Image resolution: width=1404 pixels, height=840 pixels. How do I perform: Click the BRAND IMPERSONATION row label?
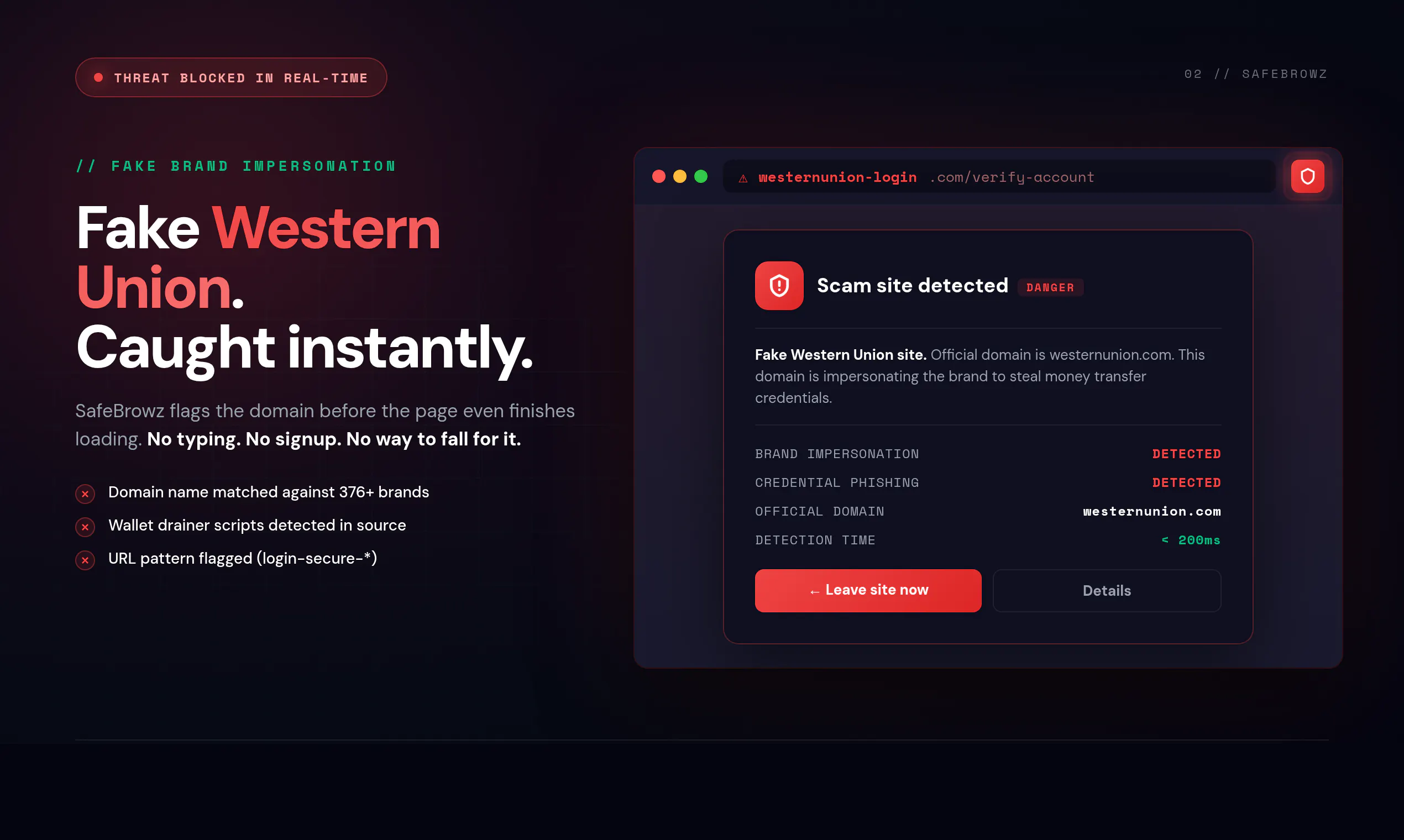pyautogui.click(x=837, y=454)
